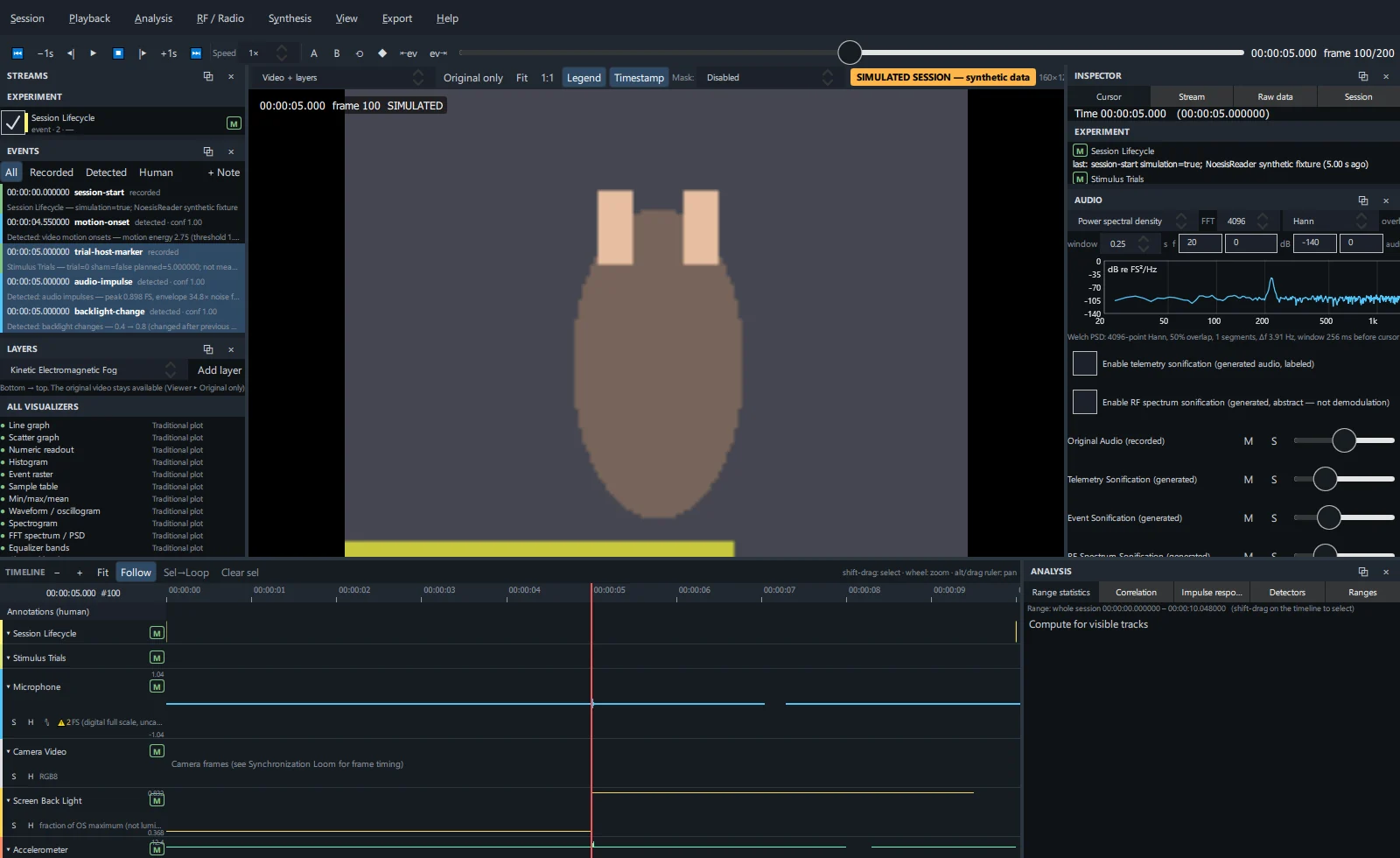Open the Video + layers view dropdown
The height and width of the screenshot is (858, 1400).
pos(342,78)
